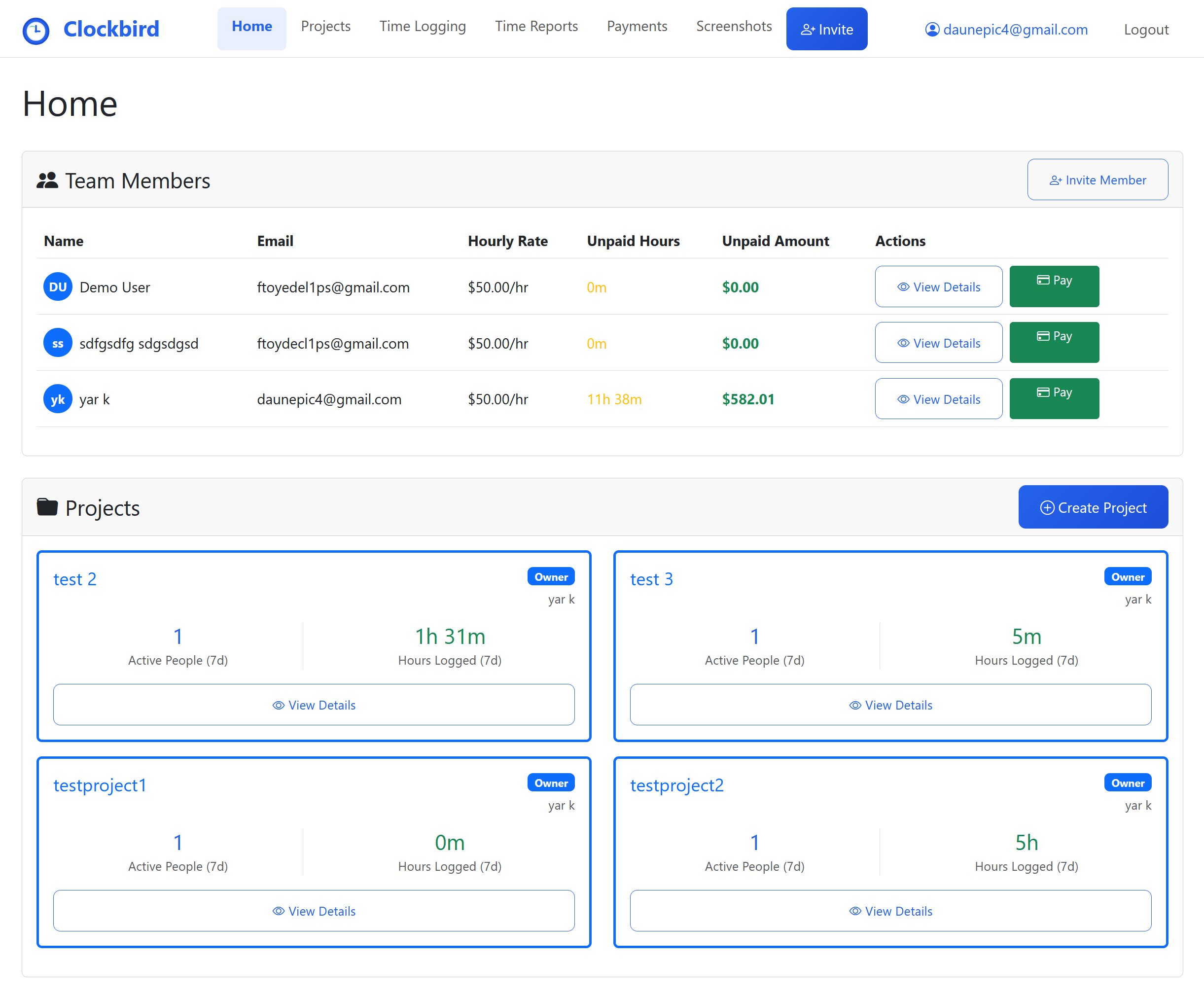Click user profile icon beside daunepic4@gmail.com
The height and width of the screenshot is (996, 1204).
tap(932, 29)
